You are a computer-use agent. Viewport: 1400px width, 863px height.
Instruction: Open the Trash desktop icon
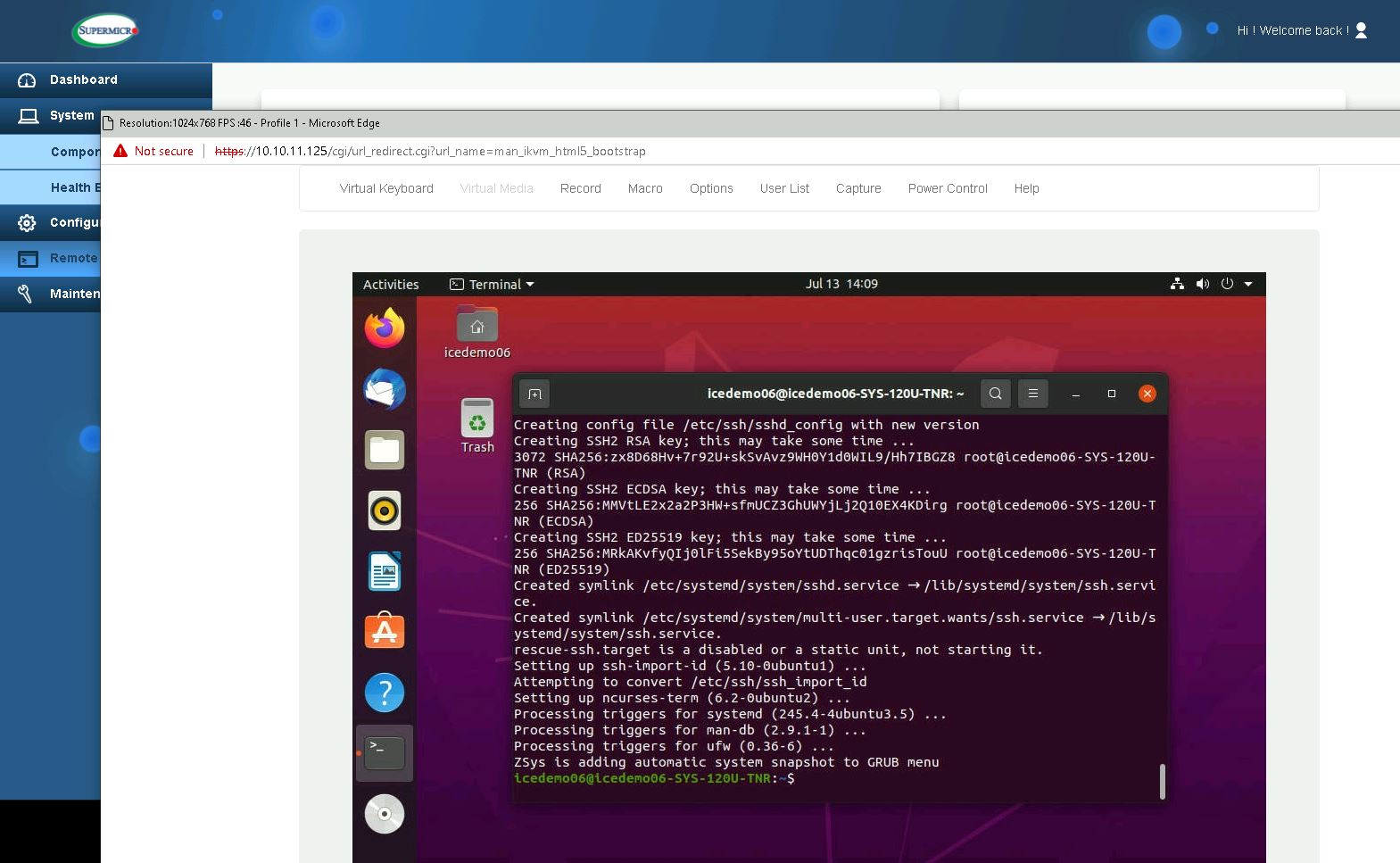477,426
